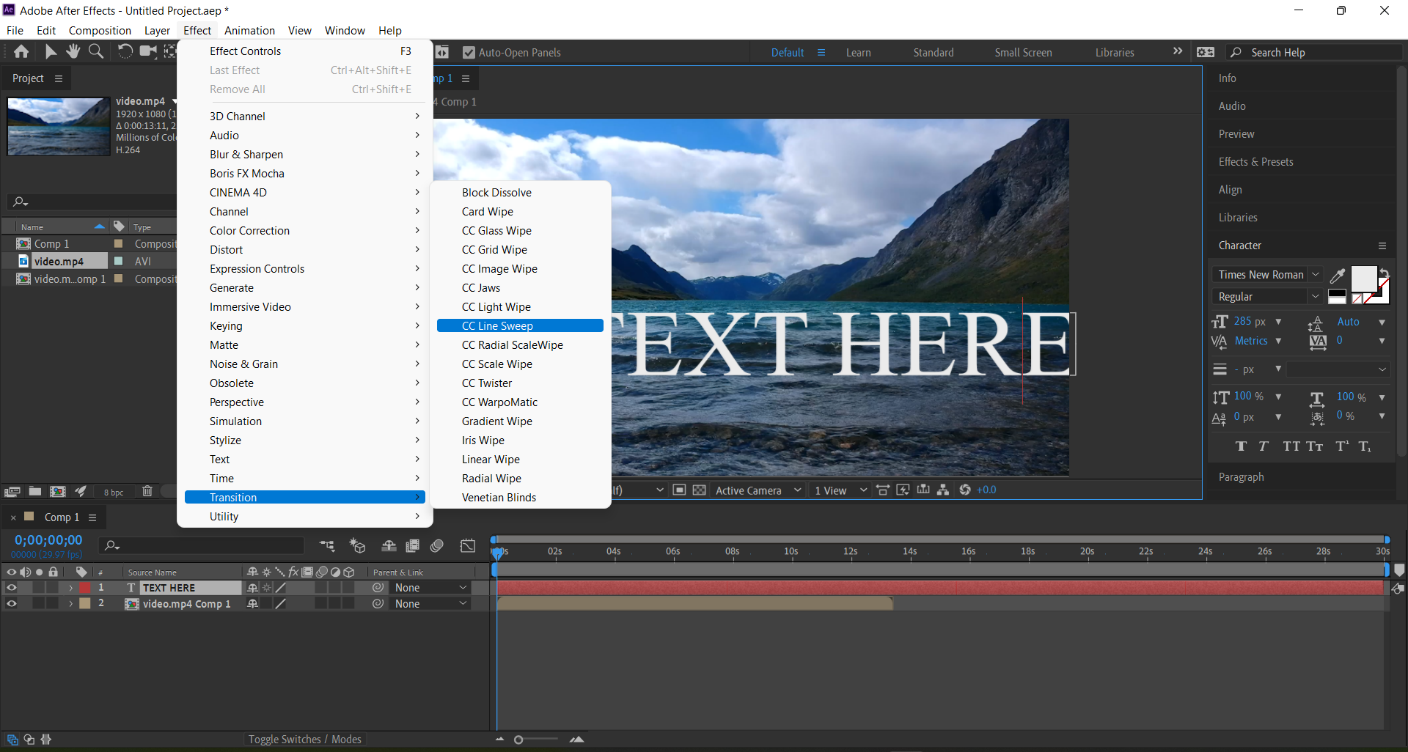Click Search Help input field
Image resolution: width=1408 pixels, height=752 pixels.
tap(1313, 52)
